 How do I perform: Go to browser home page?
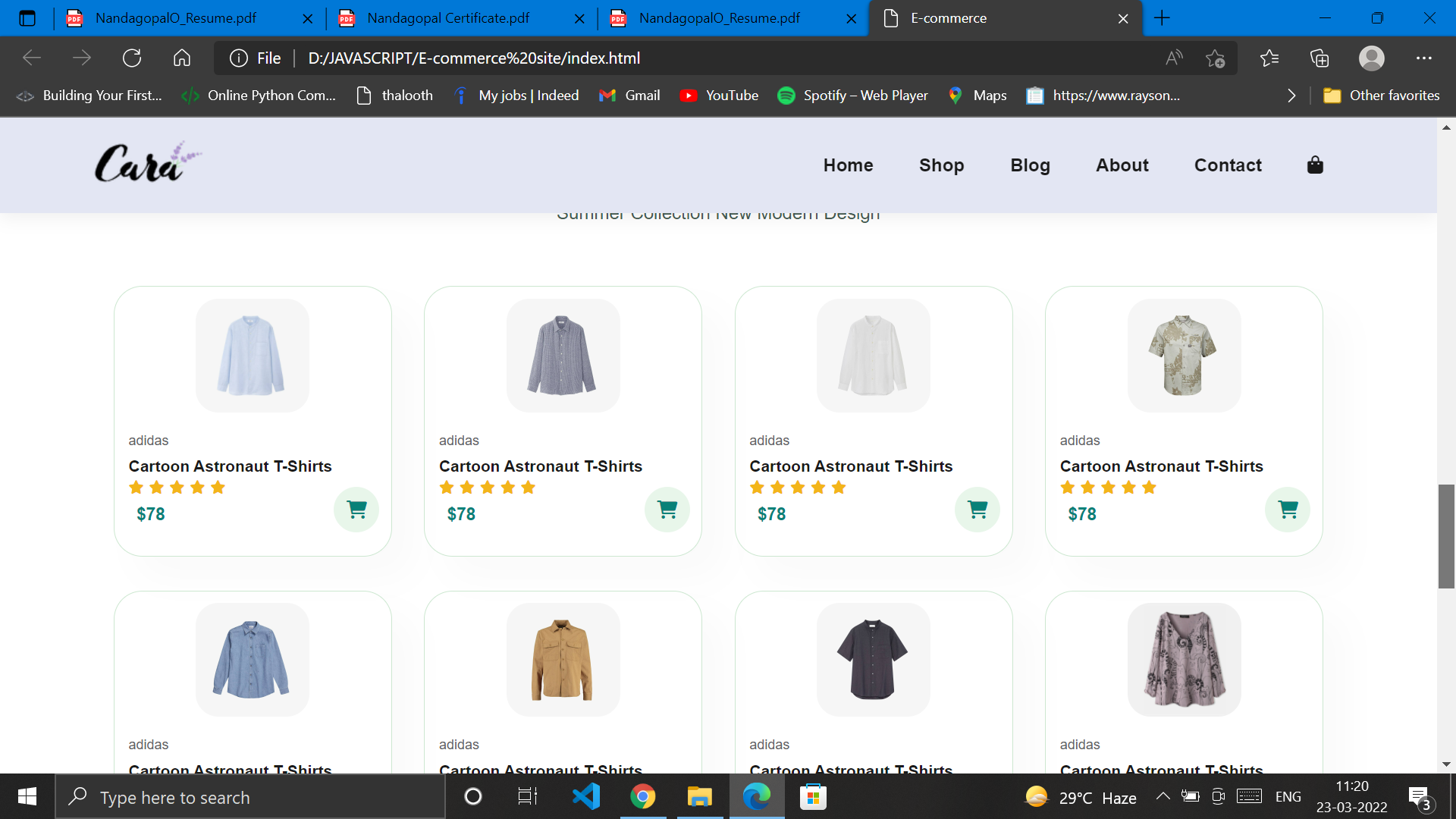[x=182, y=58]
